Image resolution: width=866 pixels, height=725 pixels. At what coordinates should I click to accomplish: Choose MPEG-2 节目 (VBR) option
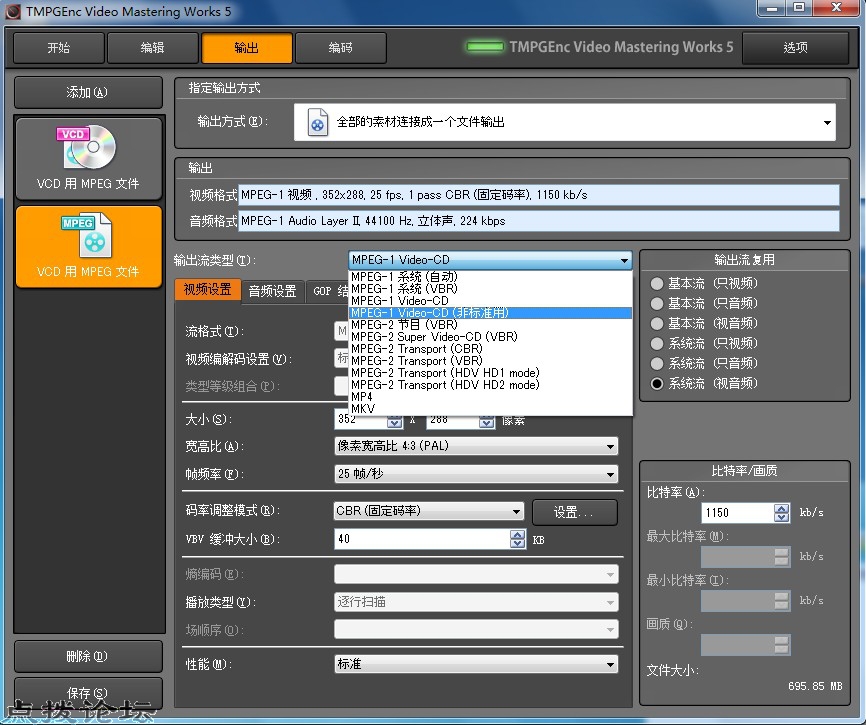pyautogui.click(x=490, y=325)
